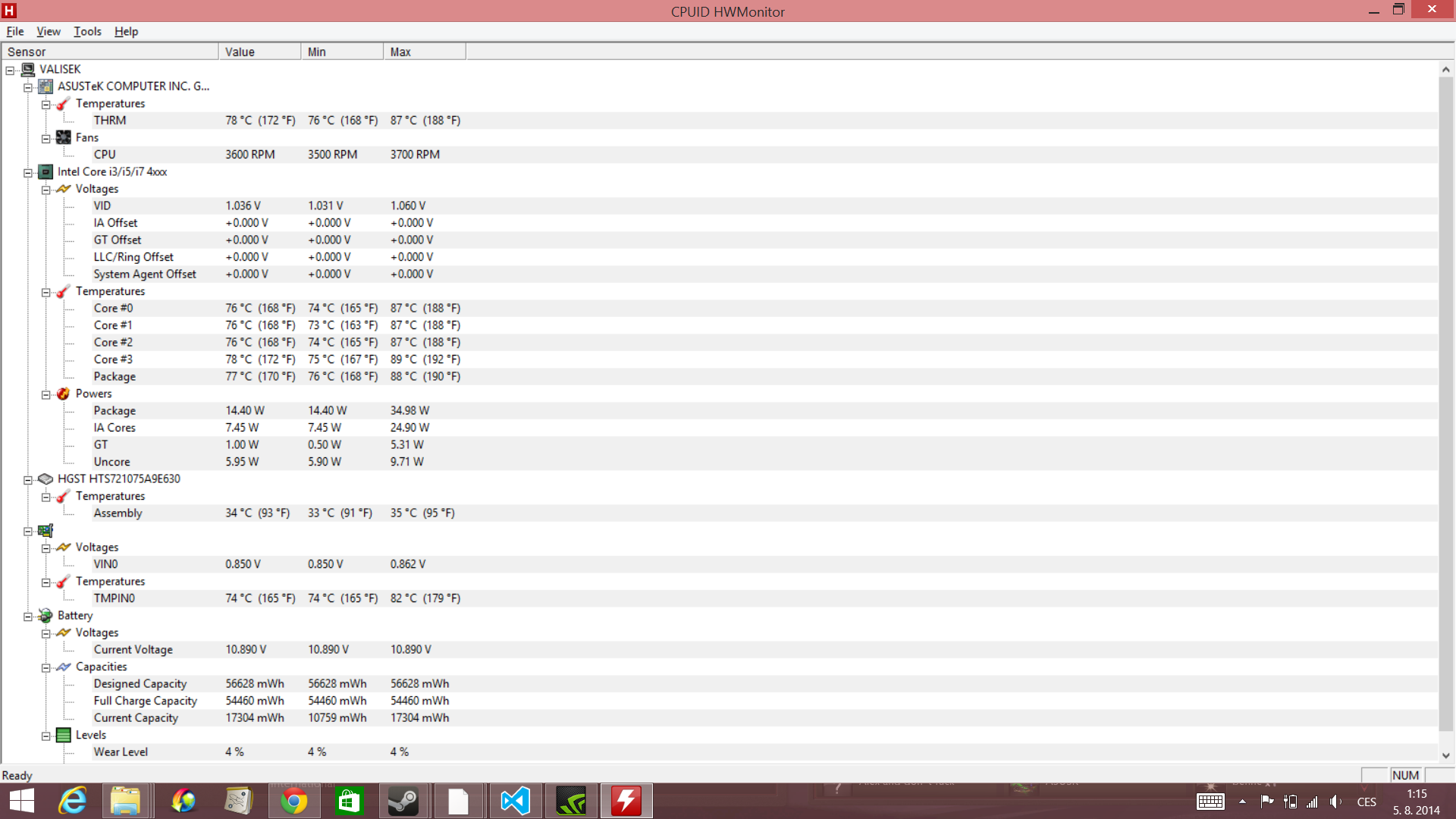This screenshot has height=819, width=1456.
Task: Click the scrollbar down arrow
Action: [1445, 755]
